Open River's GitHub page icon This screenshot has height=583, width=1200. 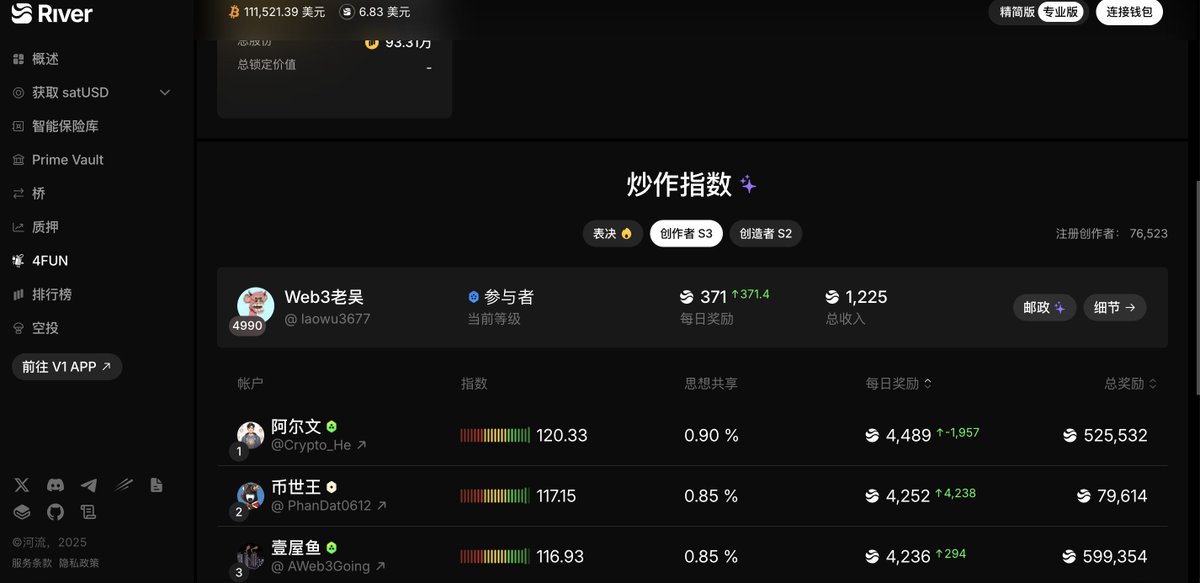coord(55,512)
